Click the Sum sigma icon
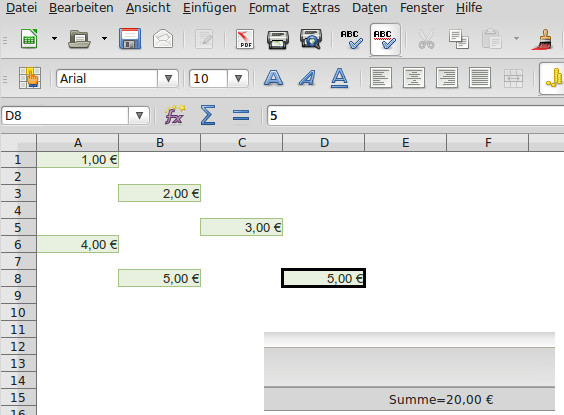564x415 pixels. pos(208,115)
